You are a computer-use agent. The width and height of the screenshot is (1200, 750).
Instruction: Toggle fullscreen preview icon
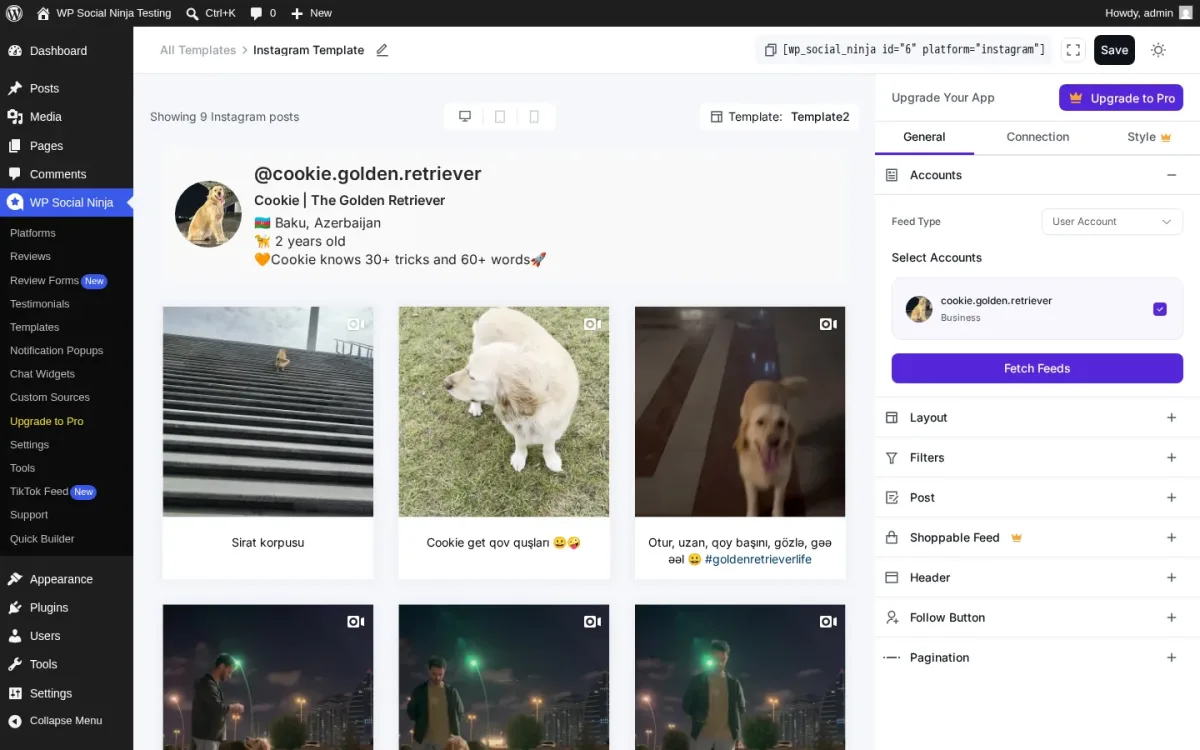point(1073,50)
